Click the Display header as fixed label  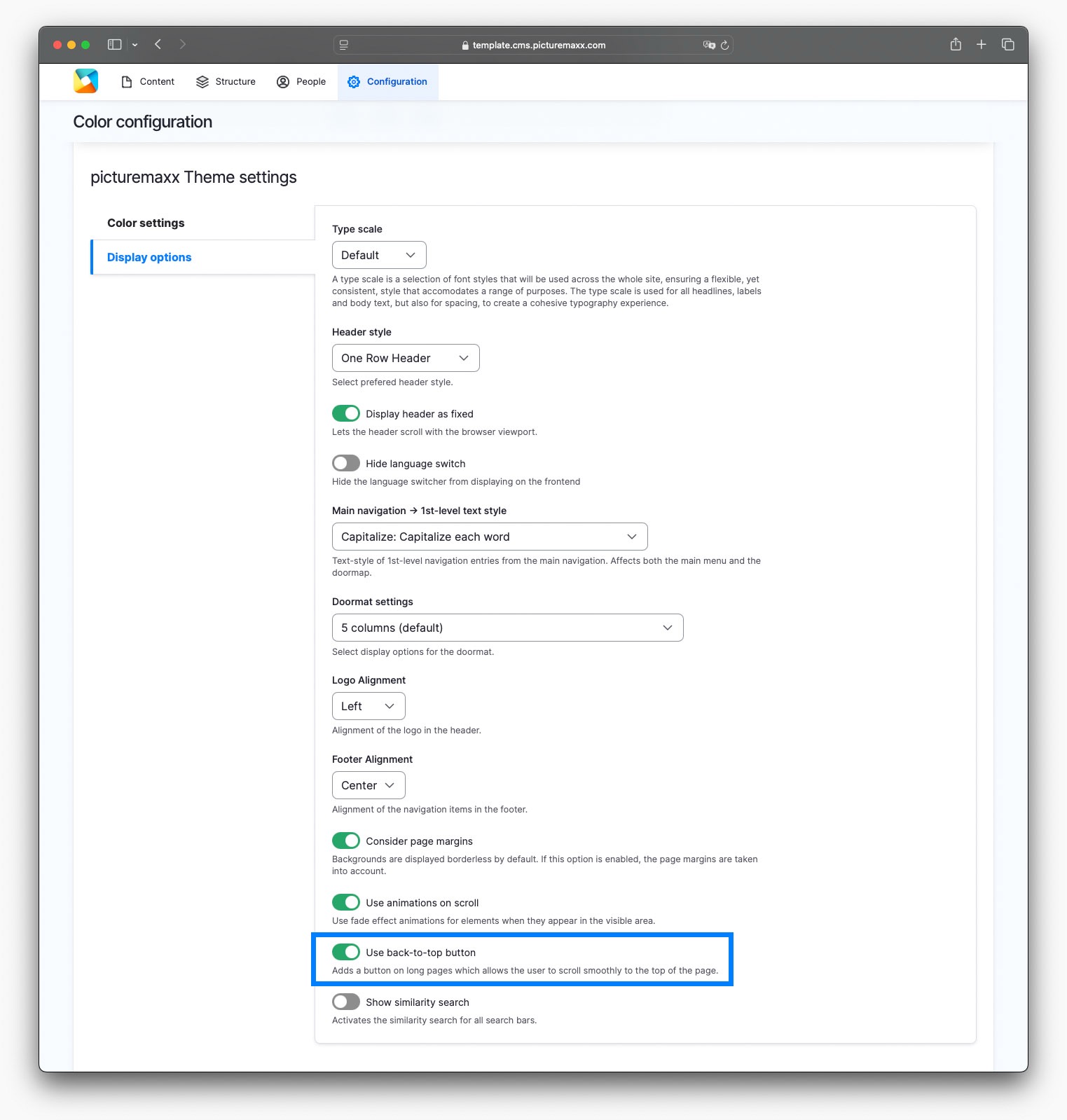[420, 414]
